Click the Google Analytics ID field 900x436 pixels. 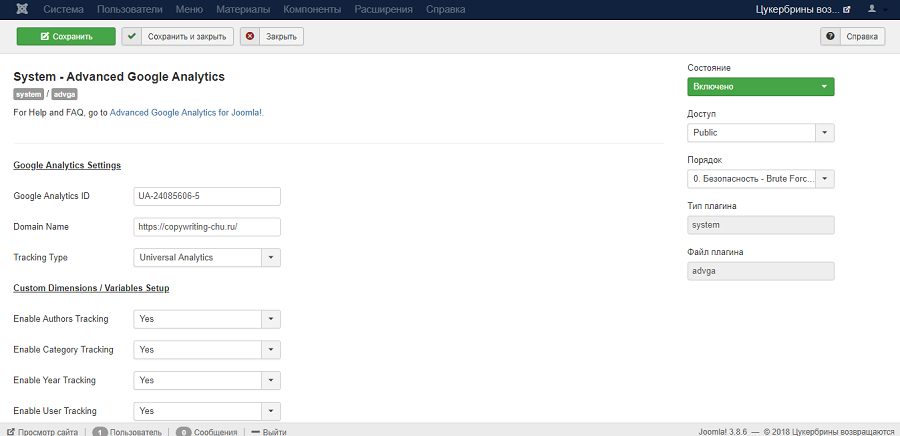(207, 196)
